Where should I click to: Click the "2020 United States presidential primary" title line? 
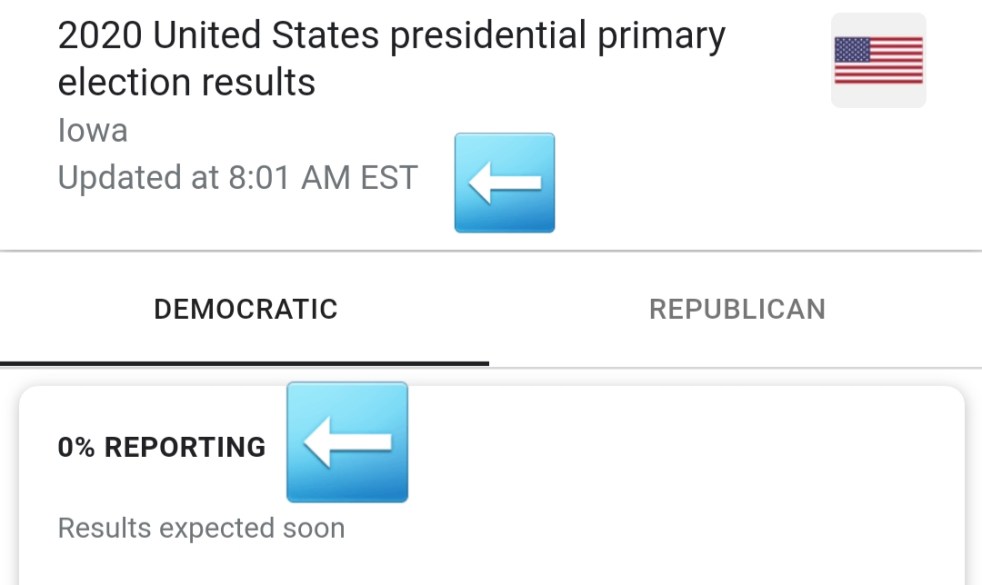click(x=391, y=37)
